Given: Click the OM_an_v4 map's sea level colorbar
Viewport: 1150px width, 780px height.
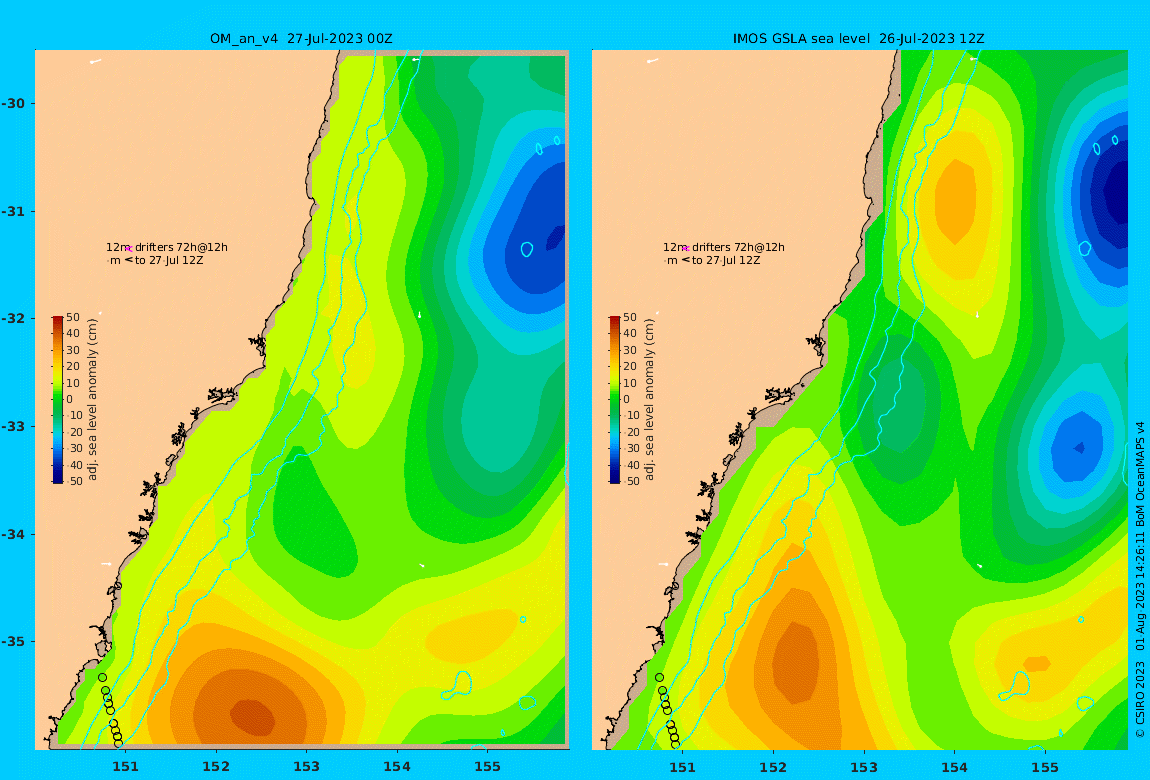Looking at the screenshot, I should pyautogui.click(x=57, y=400).
